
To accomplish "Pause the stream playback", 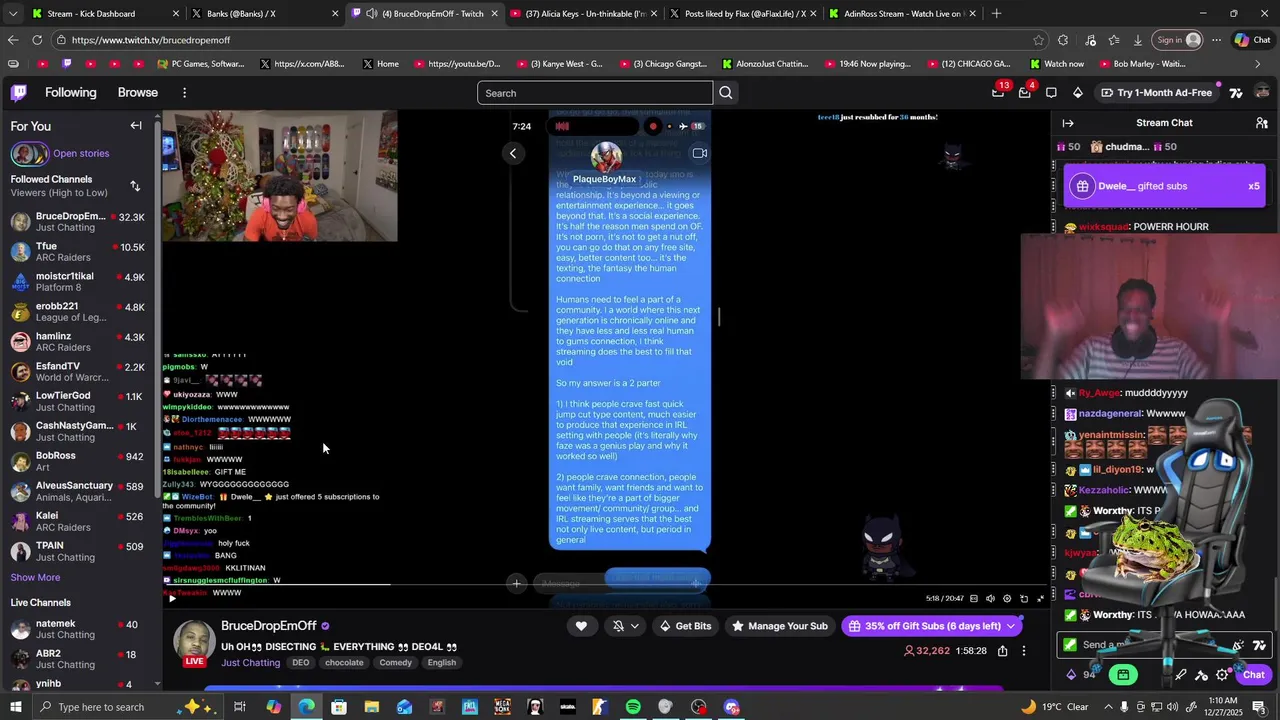I will tap(172, 598).
